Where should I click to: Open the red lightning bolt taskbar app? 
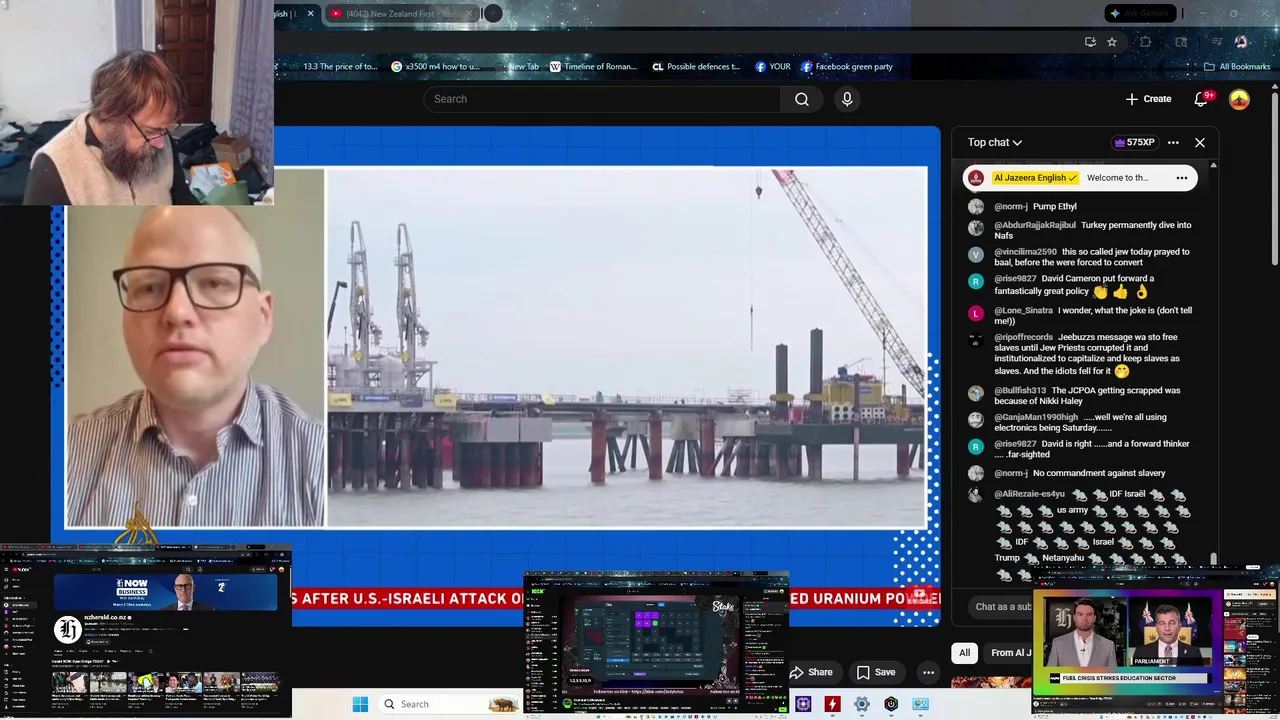(x=832, y=704)
